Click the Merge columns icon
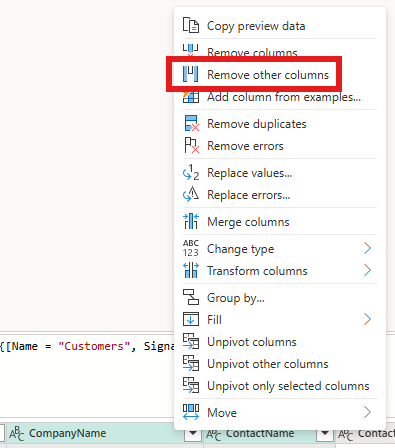Screen dimensions: 395x448 click(x=191, y=222)
